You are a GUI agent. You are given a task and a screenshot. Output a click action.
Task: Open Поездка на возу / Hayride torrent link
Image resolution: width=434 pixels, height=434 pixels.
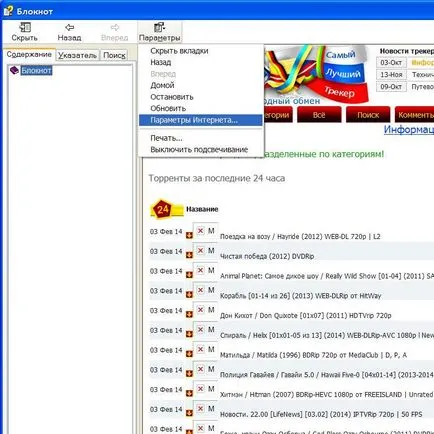[x=300, y=236]
